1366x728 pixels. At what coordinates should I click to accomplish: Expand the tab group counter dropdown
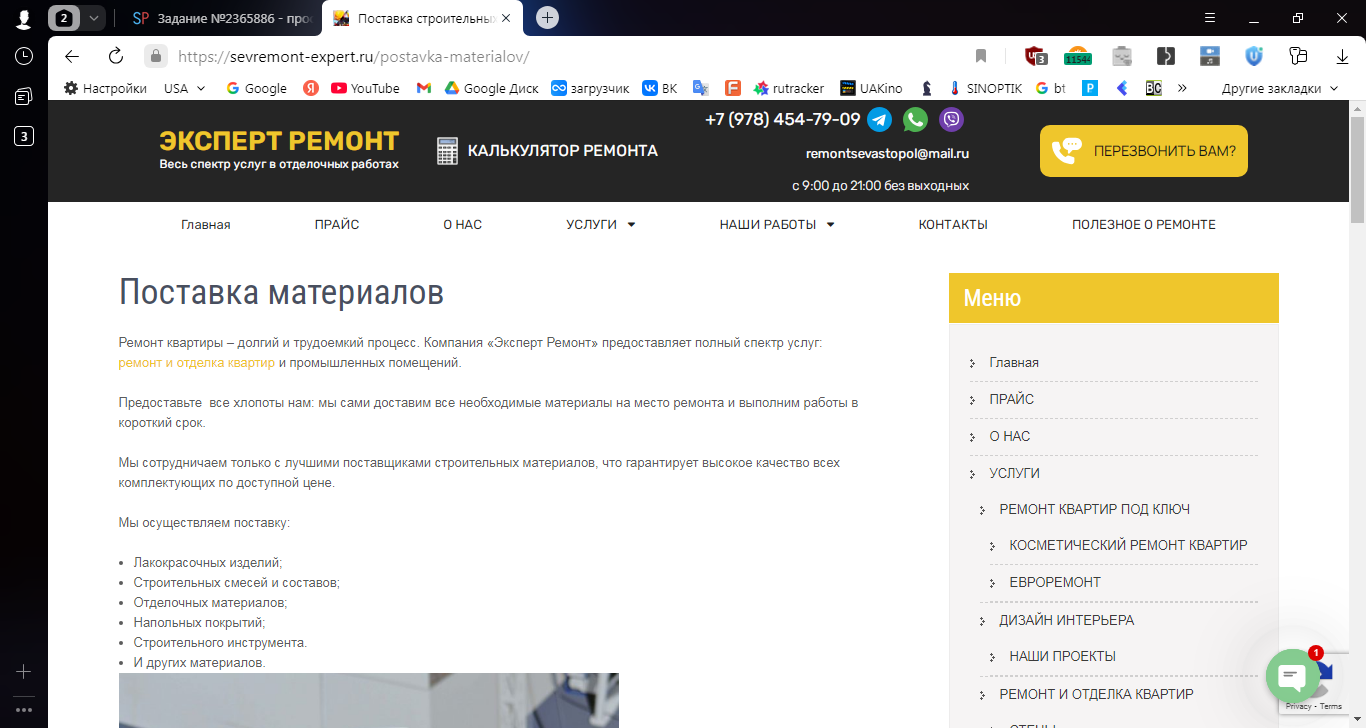(x=94, y=18)
